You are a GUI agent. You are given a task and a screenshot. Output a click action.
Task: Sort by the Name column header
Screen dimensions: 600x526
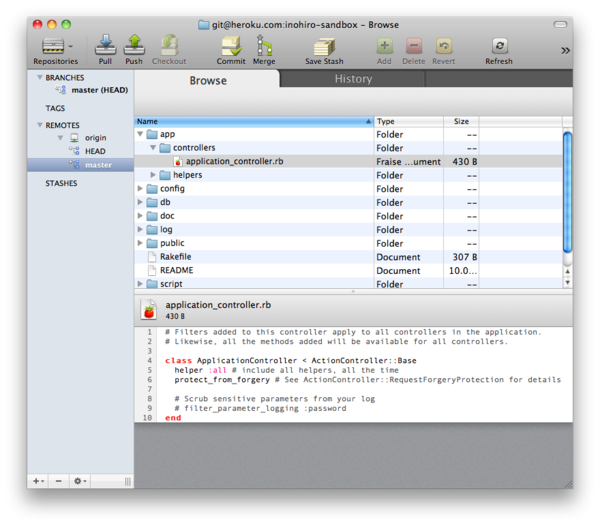254,121
